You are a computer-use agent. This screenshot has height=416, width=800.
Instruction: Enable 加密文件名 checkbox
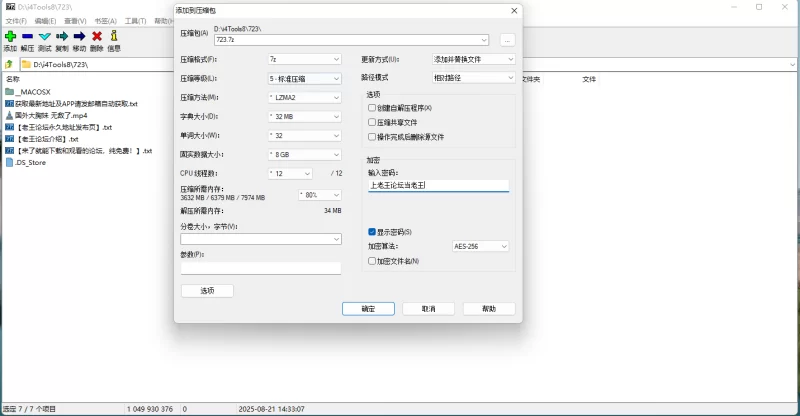tap(372, 261)
